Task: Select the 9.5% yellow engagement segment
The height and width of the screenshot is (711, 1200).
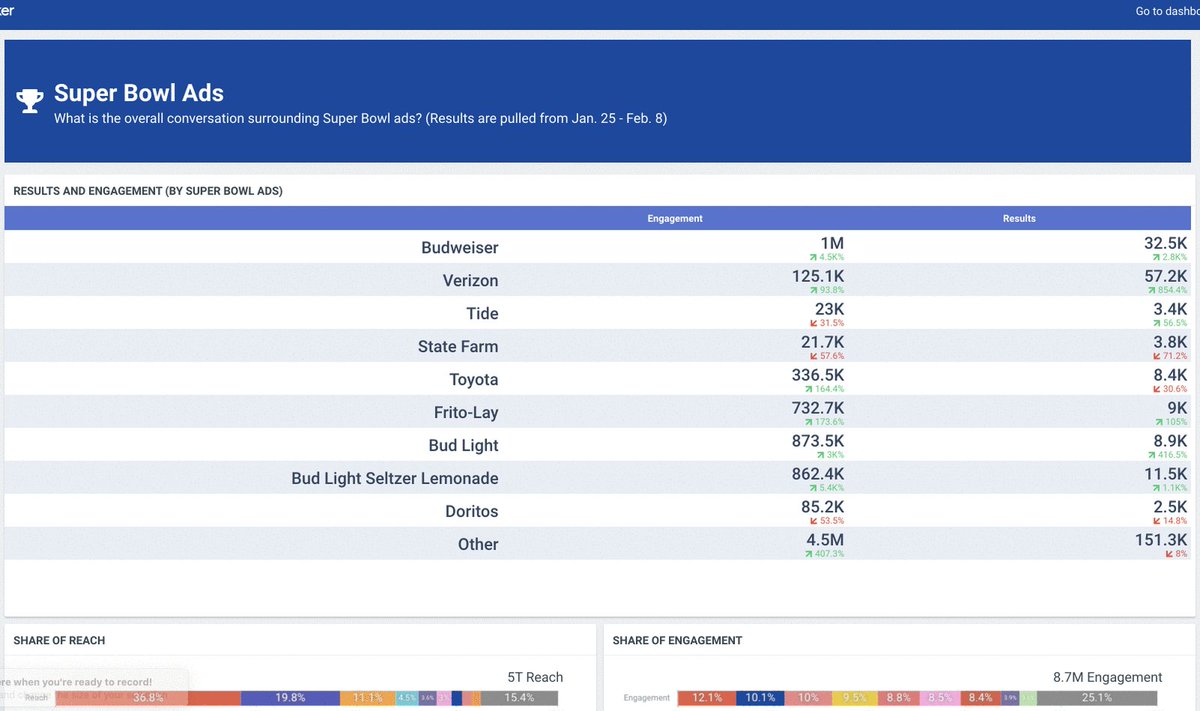Action: (855, 698)
